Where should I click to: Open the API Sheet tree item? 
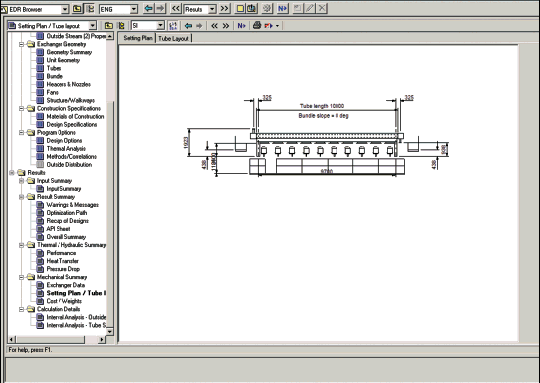tap(58, 229)
